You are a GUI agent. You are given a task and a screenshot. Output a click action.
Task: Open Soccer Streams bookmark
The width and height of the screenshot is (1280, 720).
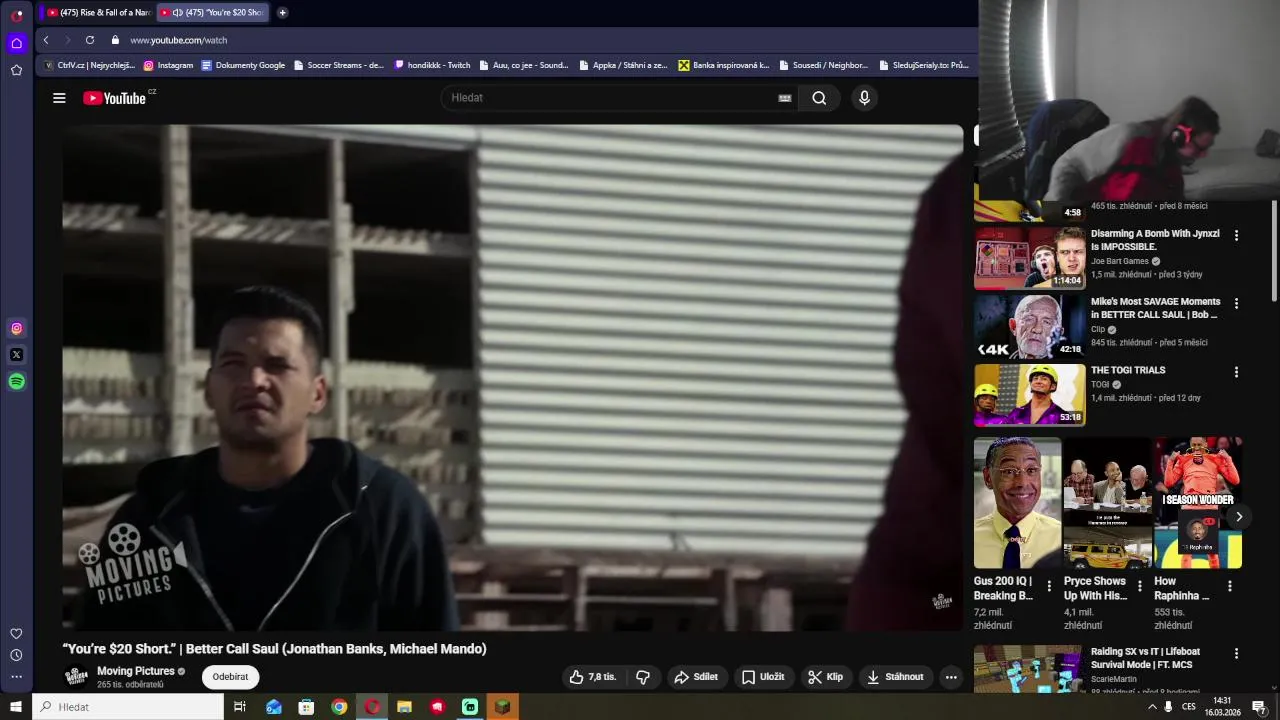(x=338, y=65)
